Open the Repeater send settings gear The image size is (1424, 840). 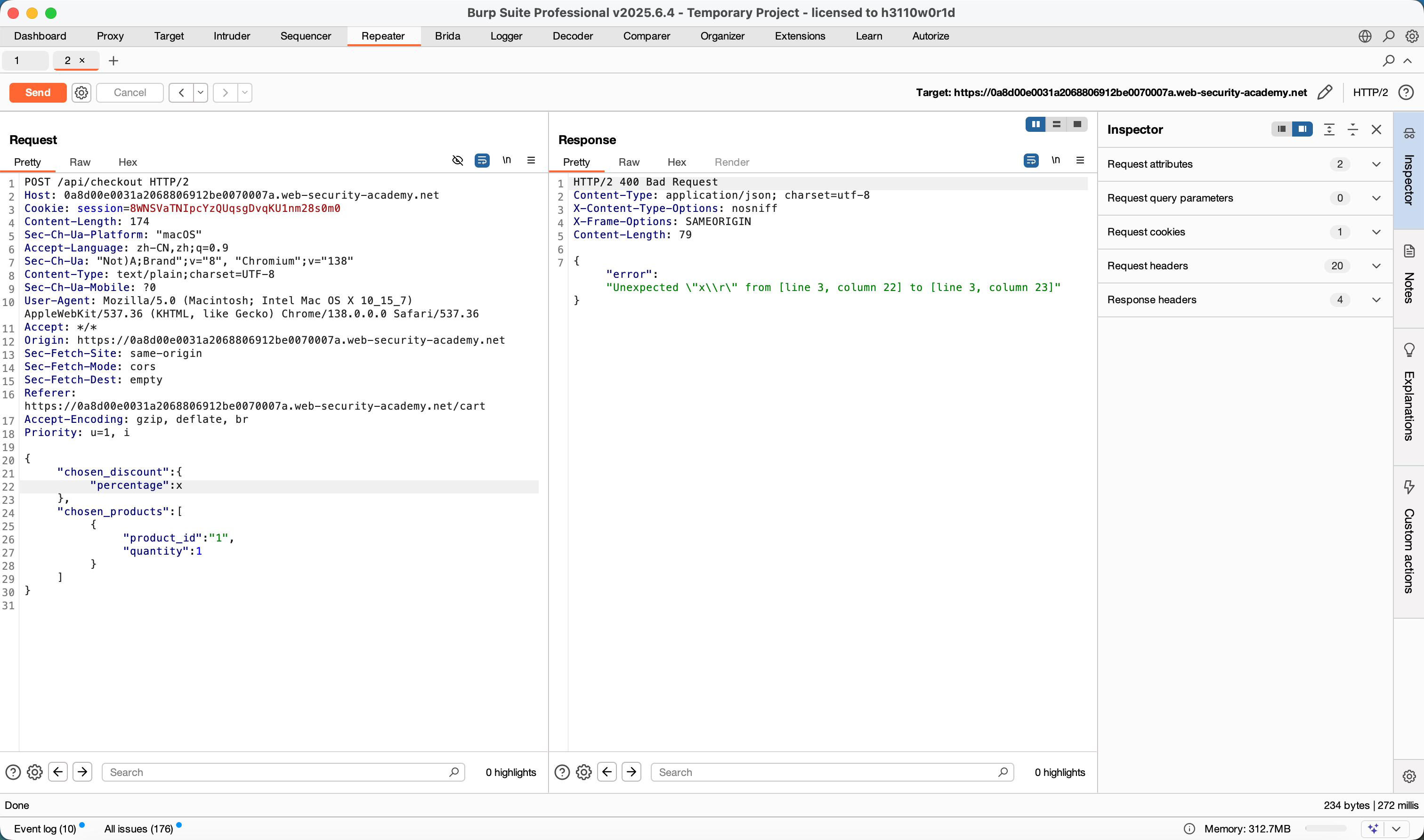click(81, 92)
